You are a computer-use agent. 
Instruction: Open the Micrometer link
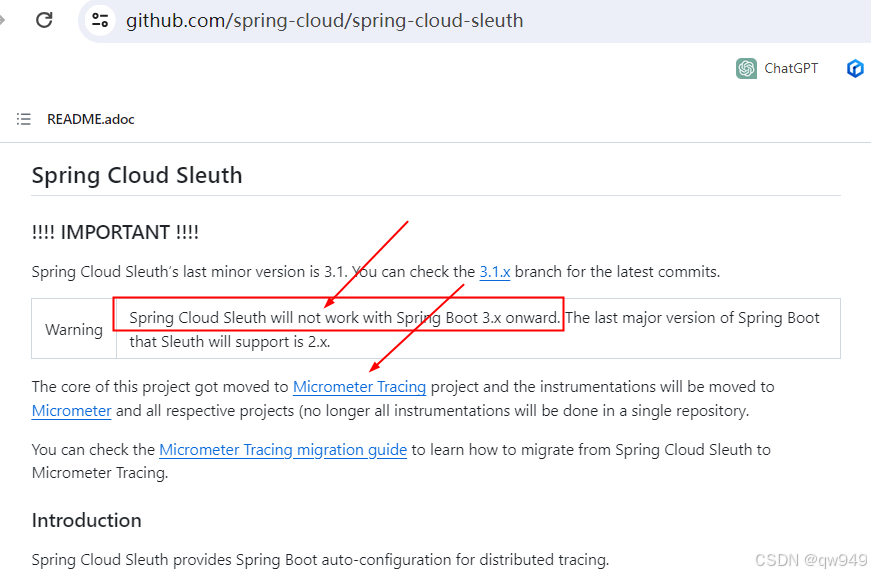click(x=72, y=411)
